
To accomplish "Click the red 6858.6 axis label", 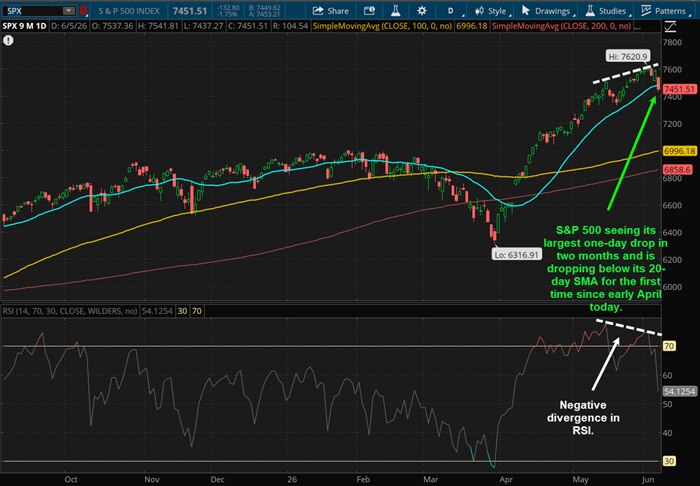I will tap(678, 170).
